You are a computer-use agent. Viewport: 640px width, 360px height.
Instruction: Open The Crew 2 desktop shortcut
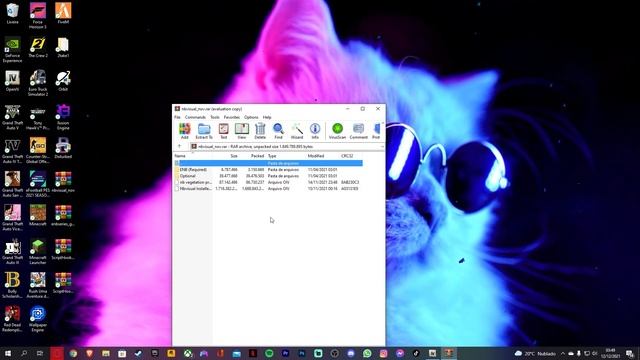tap(38, 47)
